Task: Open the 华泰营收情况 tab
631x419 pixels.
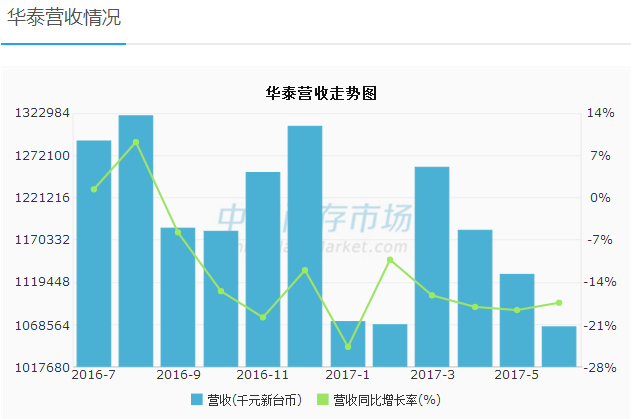Action: 64,17
